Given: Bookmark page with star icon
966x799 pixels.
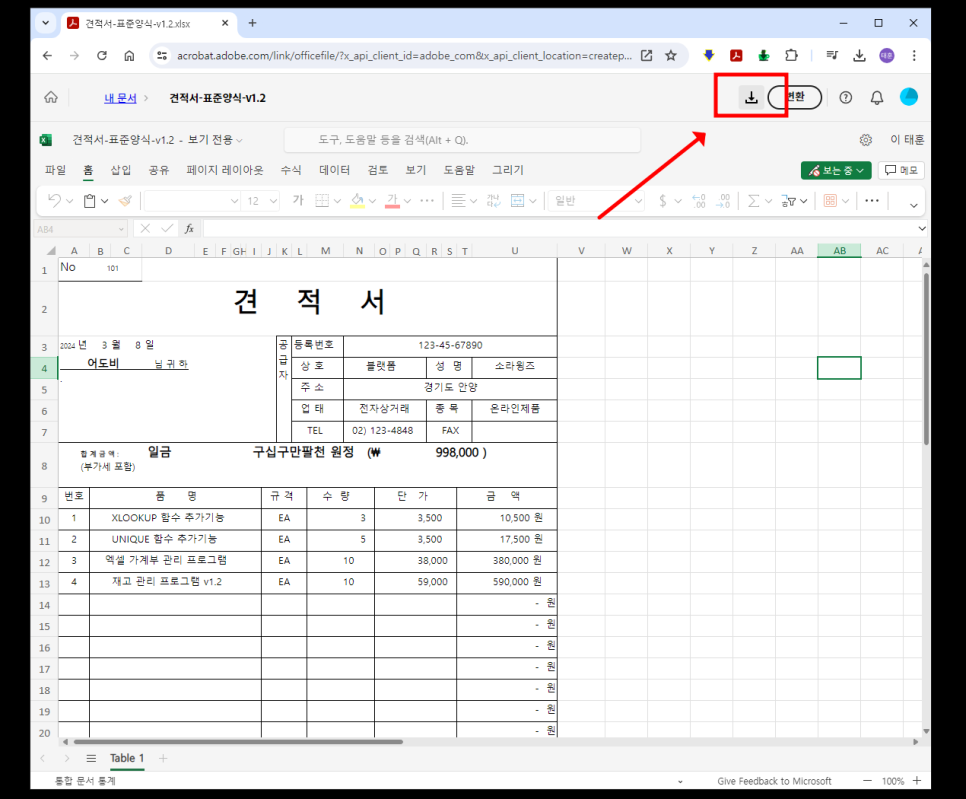Looking at the screenshot, I should coord(671,55).
